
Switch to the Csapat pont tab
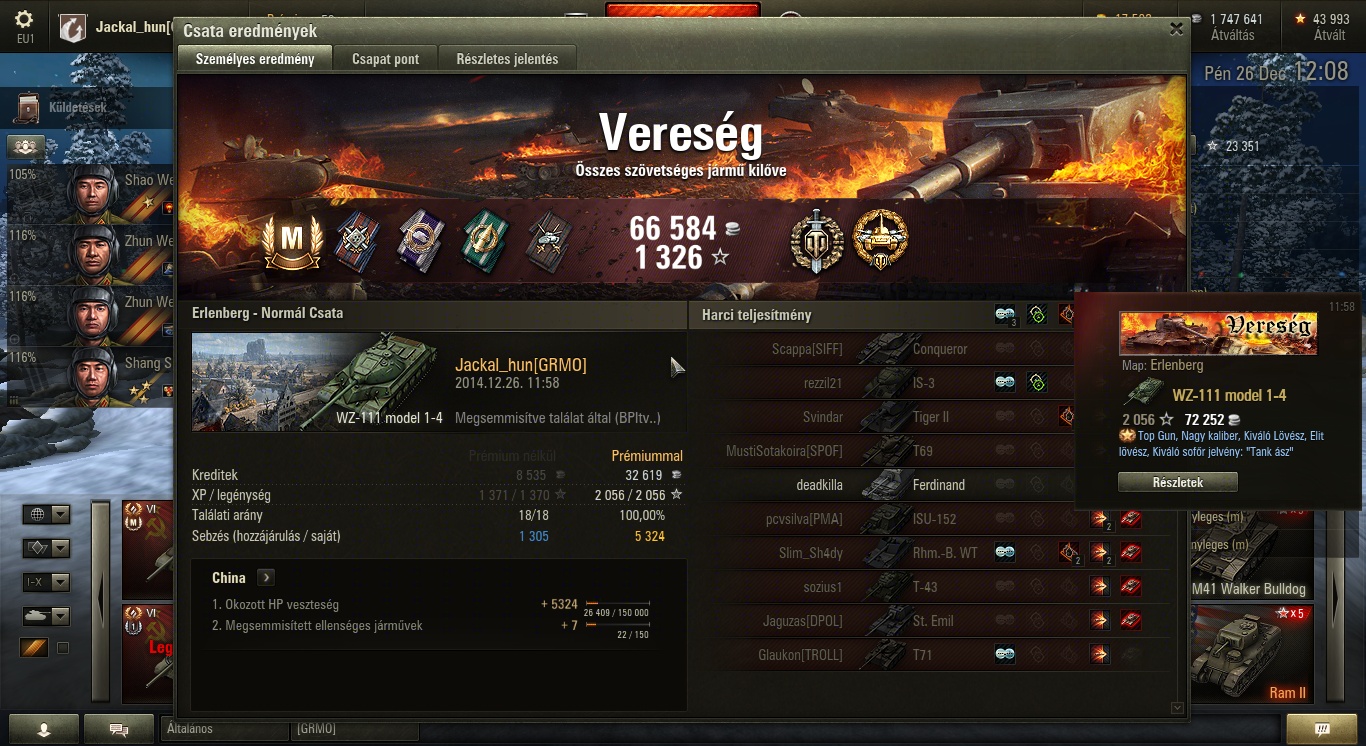[385, 59]
